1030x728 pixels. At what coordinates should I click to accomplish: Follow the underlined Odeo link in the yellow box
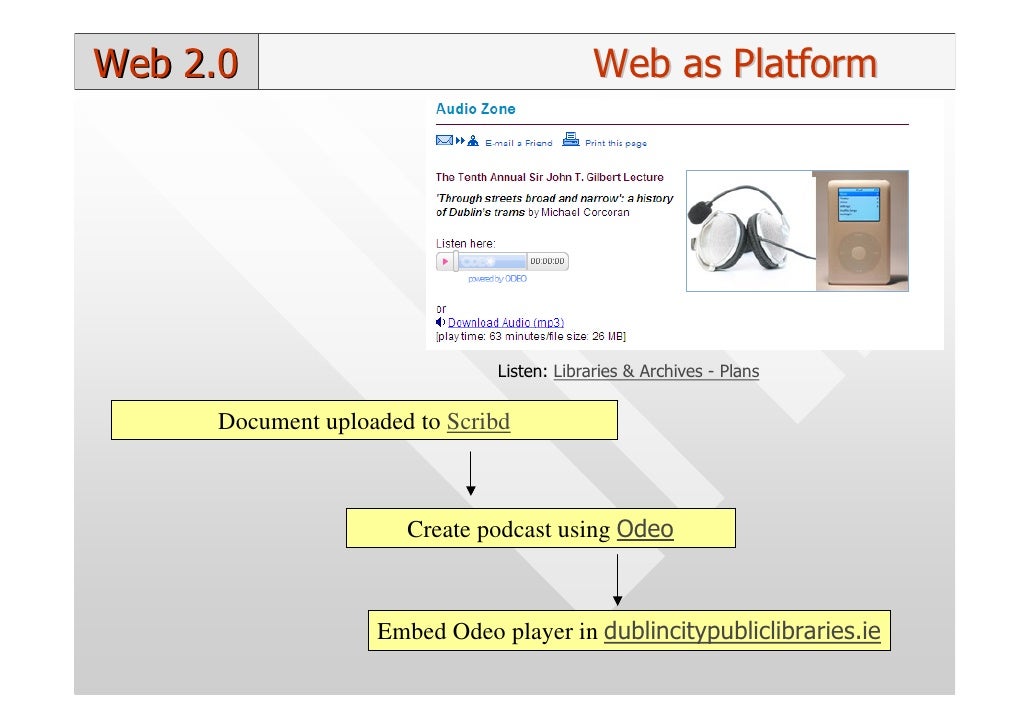(645, 529)
